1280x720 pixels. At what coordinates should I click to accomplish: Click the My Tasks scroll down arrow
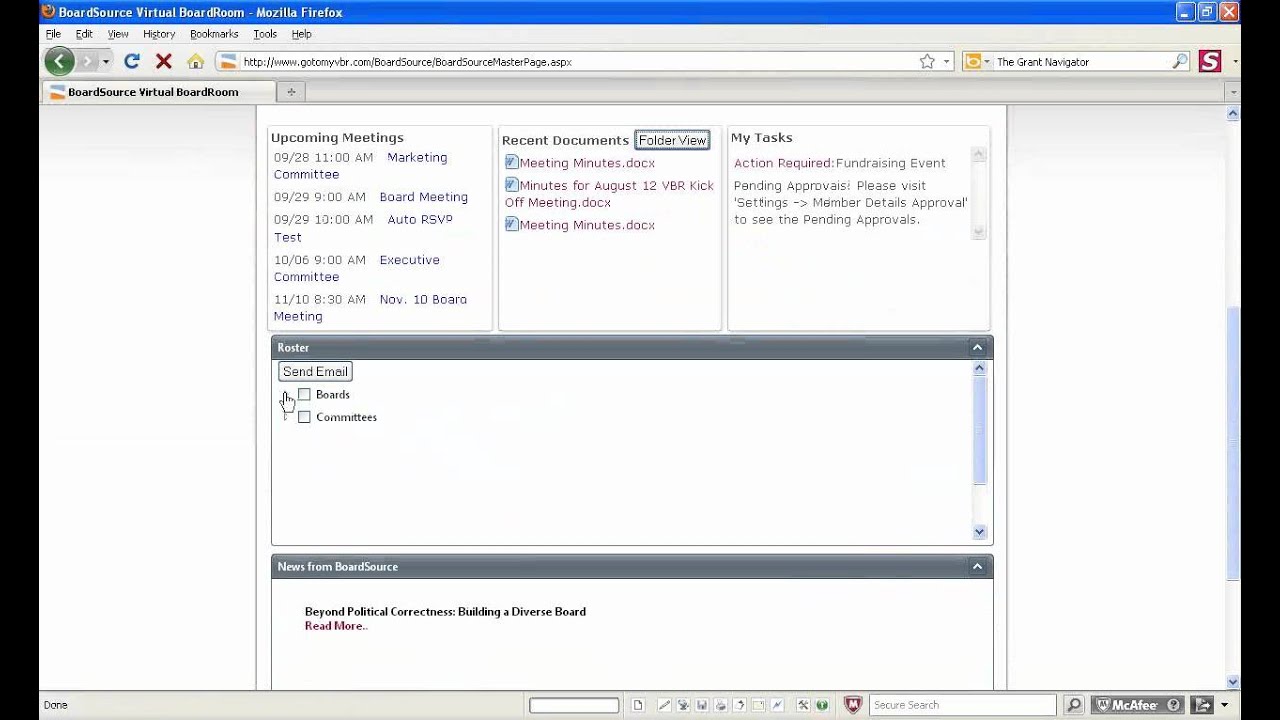click(978, 232)
